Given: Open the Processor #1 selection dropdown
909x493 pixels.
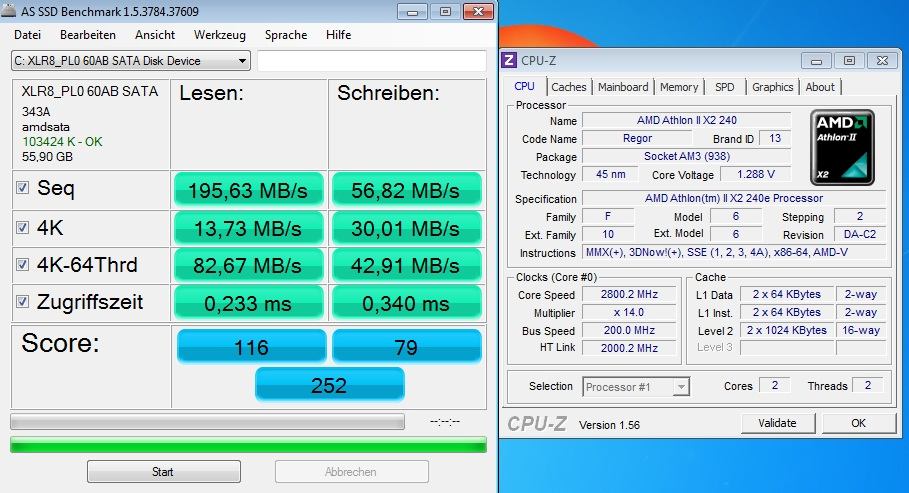Looking at the screenshot, I should (x=636, y=387).
